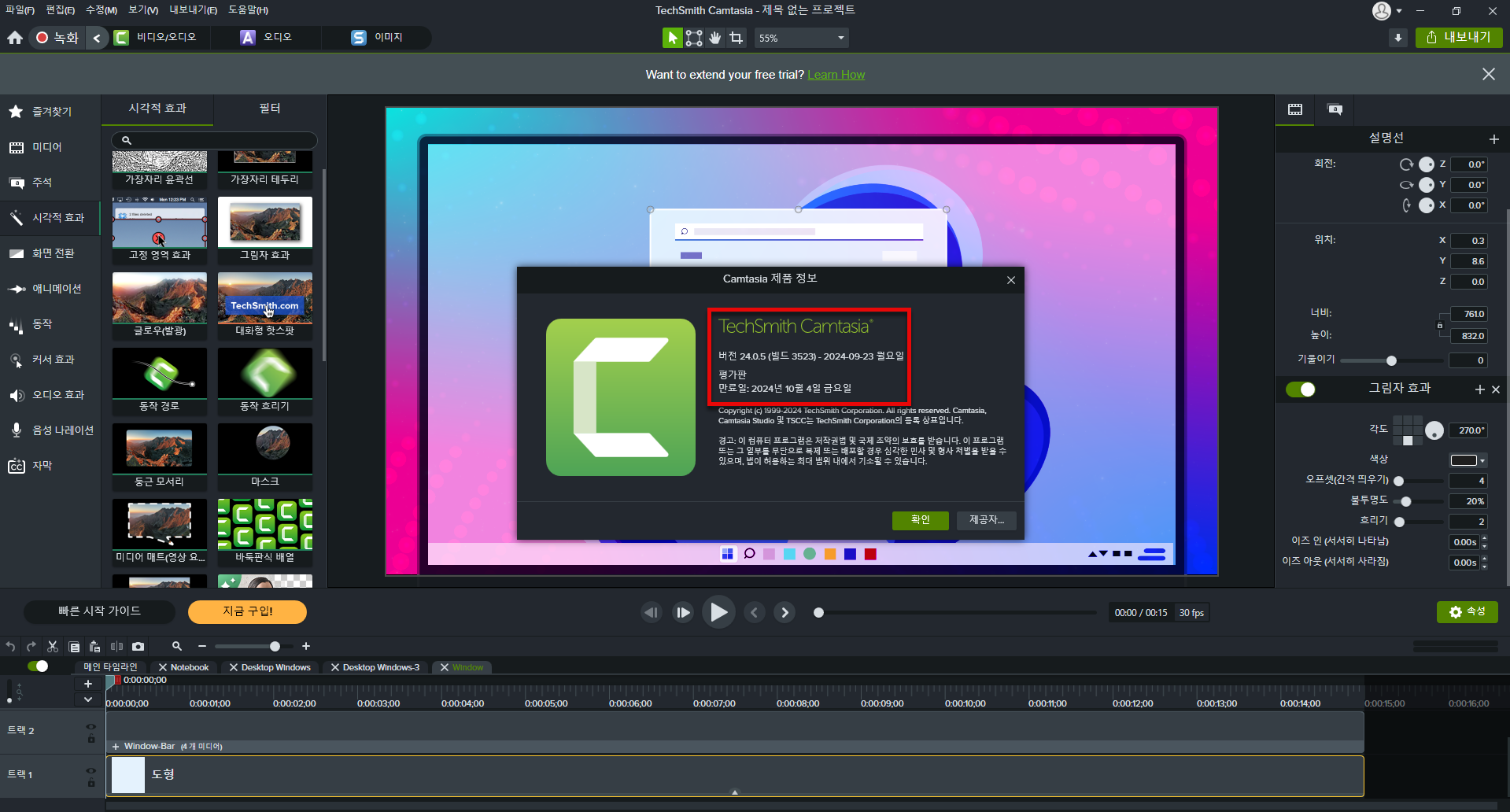Select the Glow (글로우) effect thumbnail

(160, 305)
